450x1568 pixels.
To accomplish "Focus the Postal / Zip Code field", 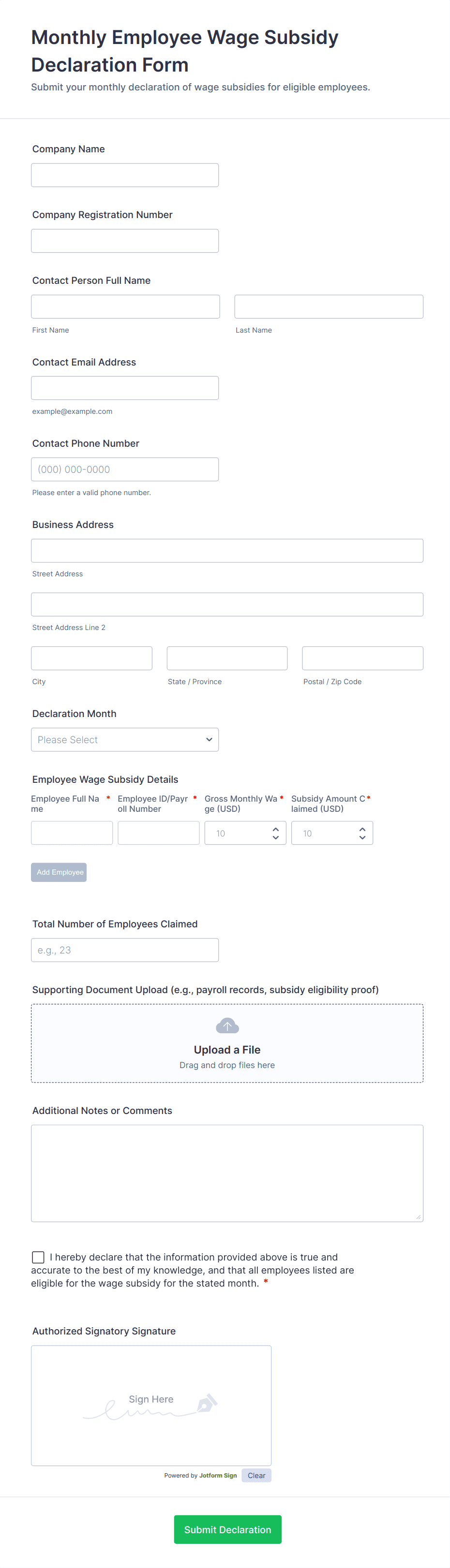I will [x=362, y=658].
